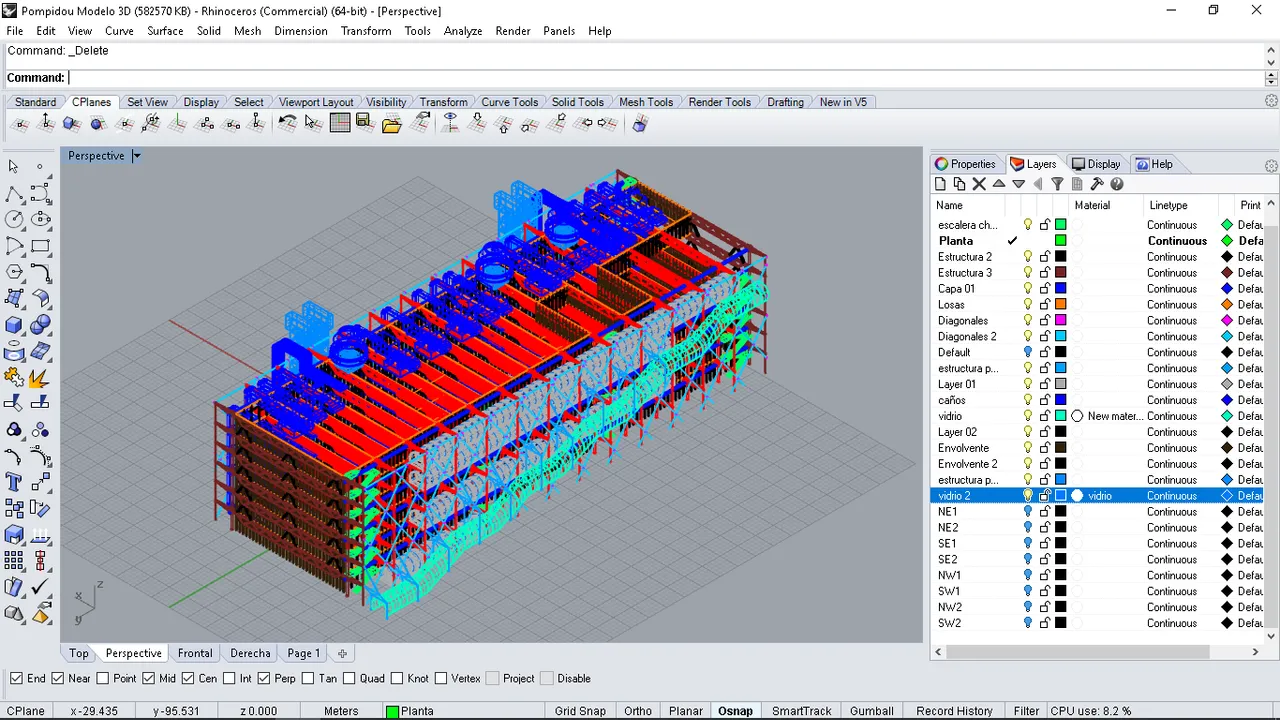Select the NE1 layer row
The width and height of the screenshot is (1280, 720).
point(1097,512)
